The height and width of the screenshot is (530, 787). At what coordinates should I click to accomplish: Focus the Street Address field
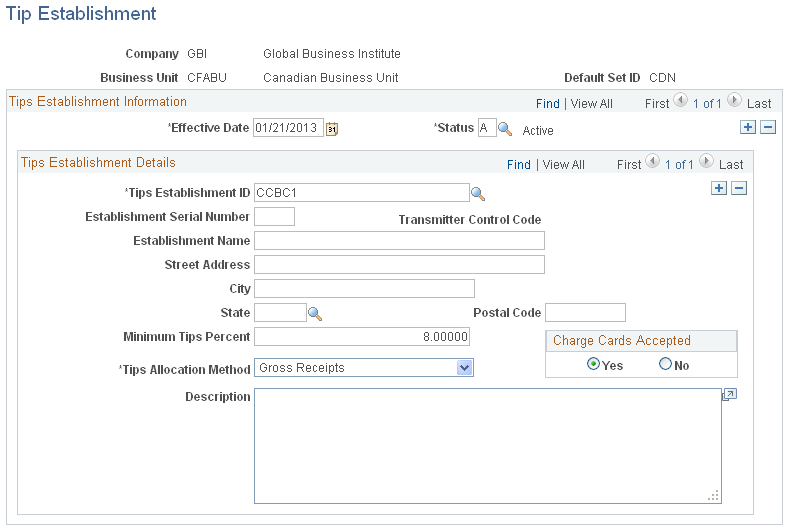399,264
